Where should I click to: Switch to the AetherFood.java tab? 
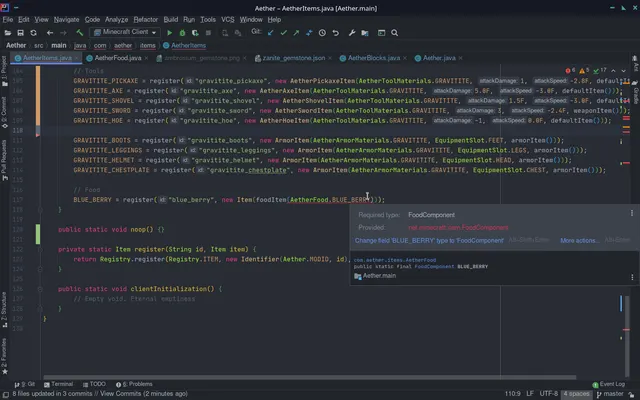[118, 58]
